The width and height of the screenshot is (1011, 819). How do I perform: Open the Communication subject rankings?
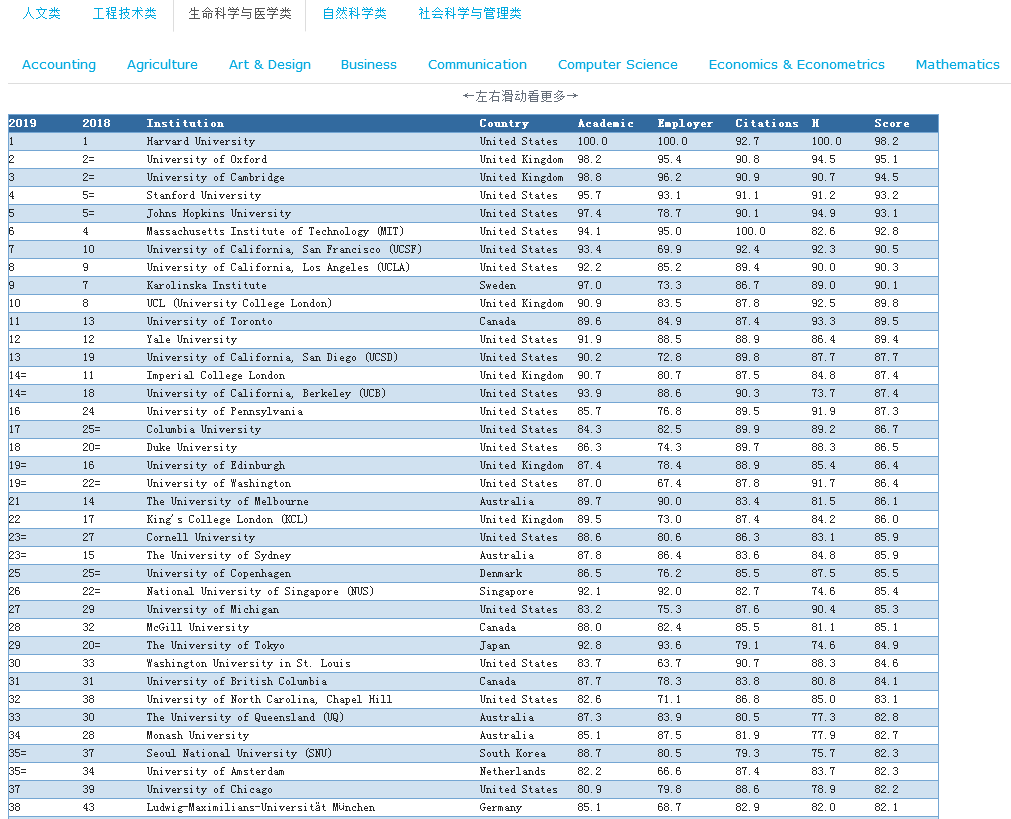pyautogui.click(x=477, y=65)
